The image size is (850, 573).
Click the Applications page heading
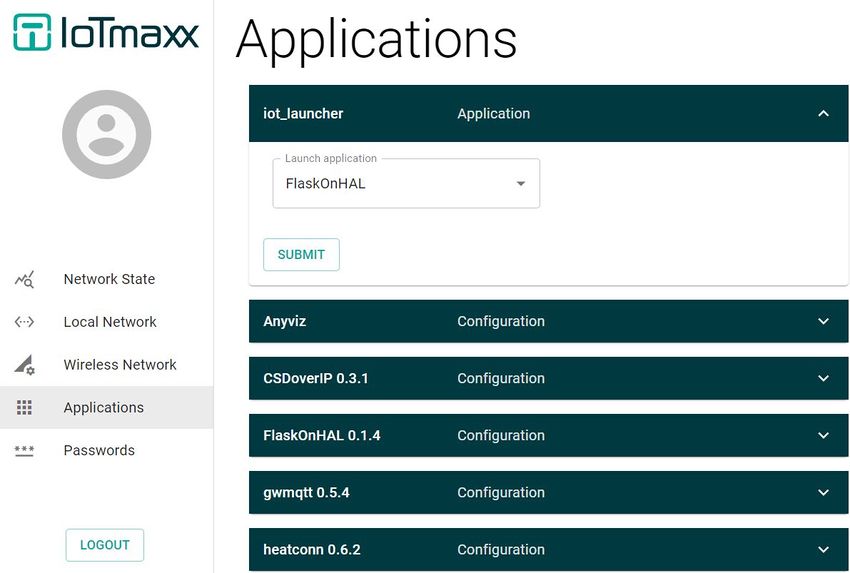pos(376,41)
